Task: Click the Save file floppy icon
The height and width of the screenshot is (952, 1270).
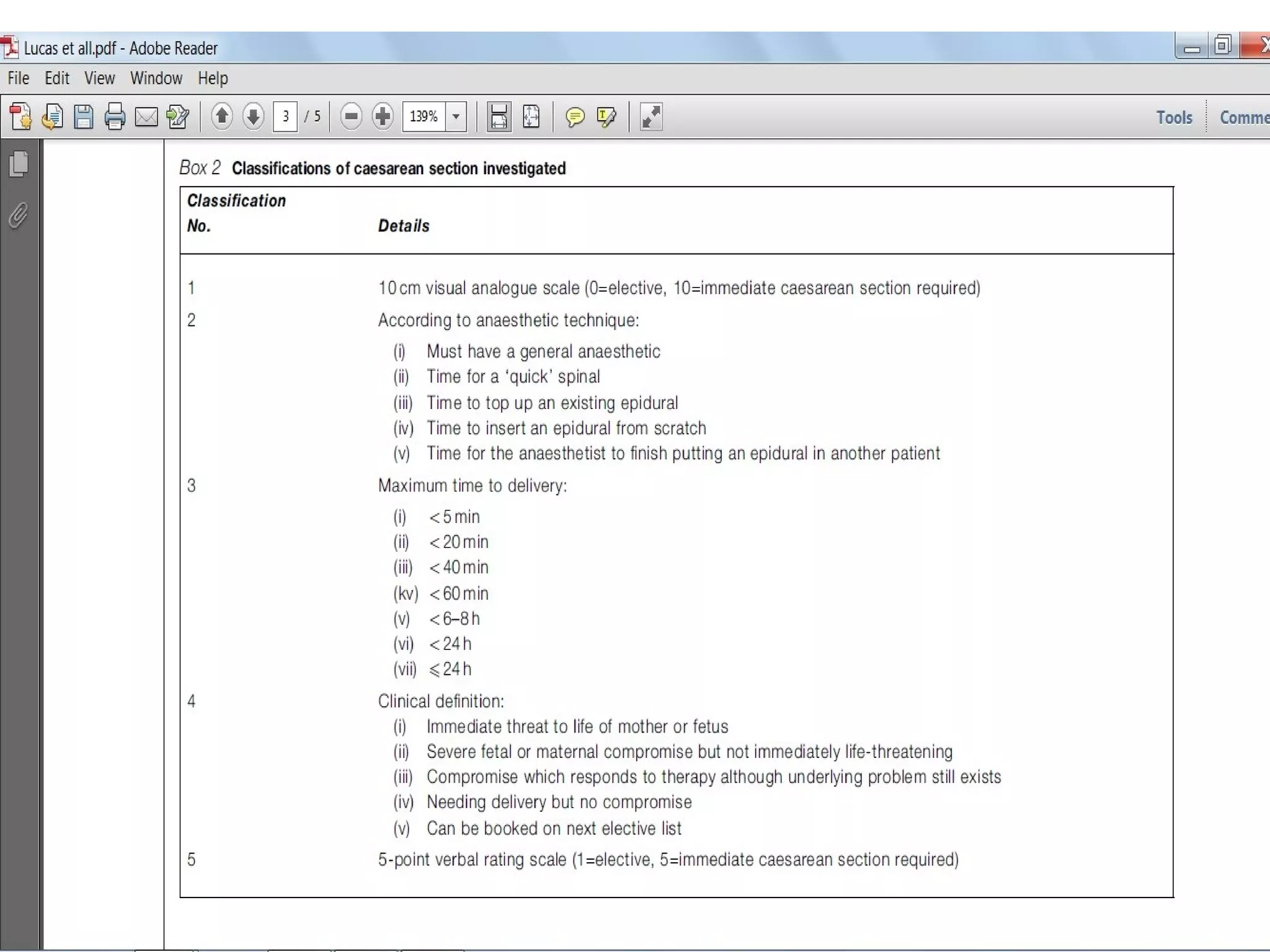Action: pos(83,117)
